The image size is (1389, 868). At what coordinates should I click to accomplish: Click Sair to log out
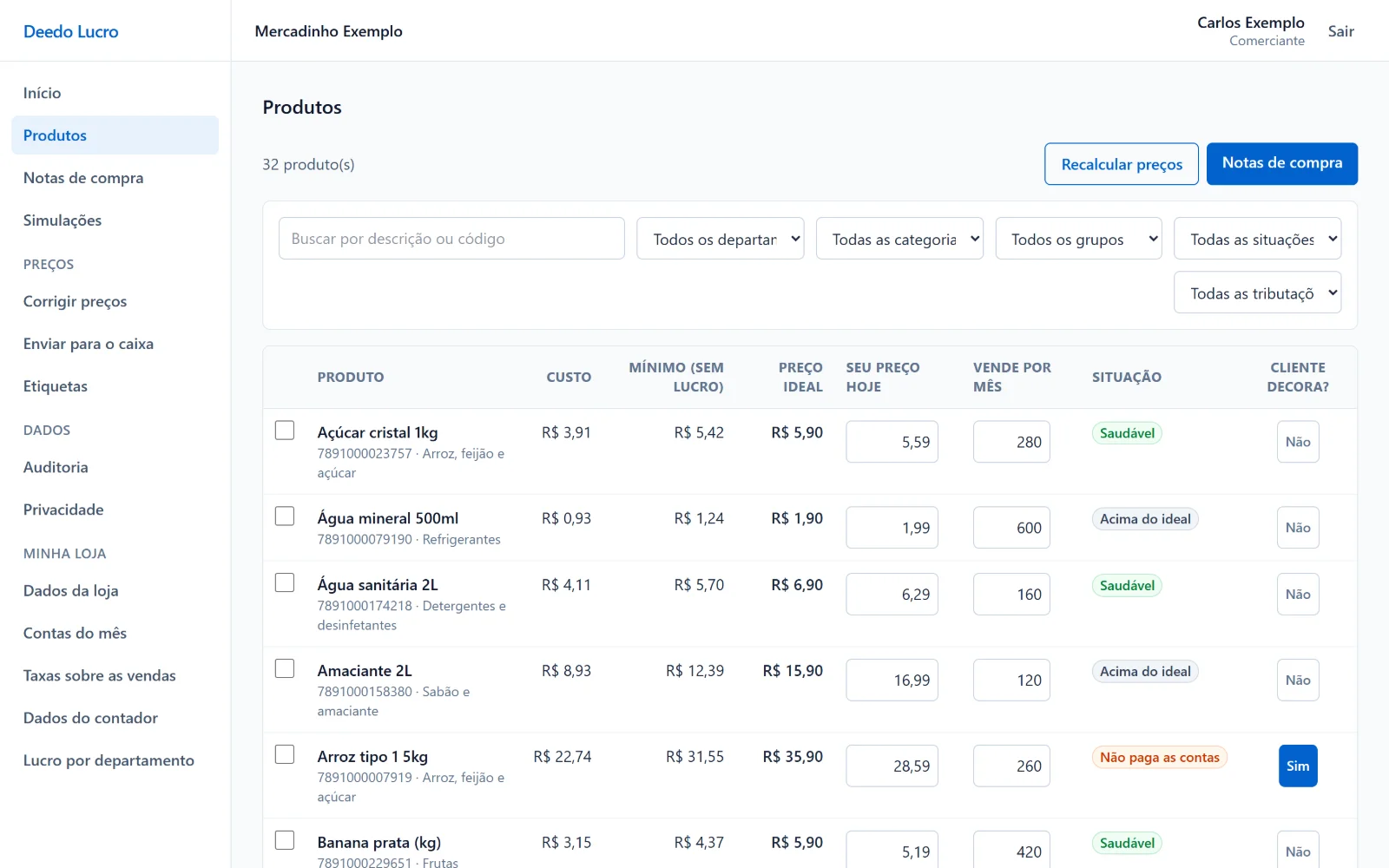(1340, 31)
